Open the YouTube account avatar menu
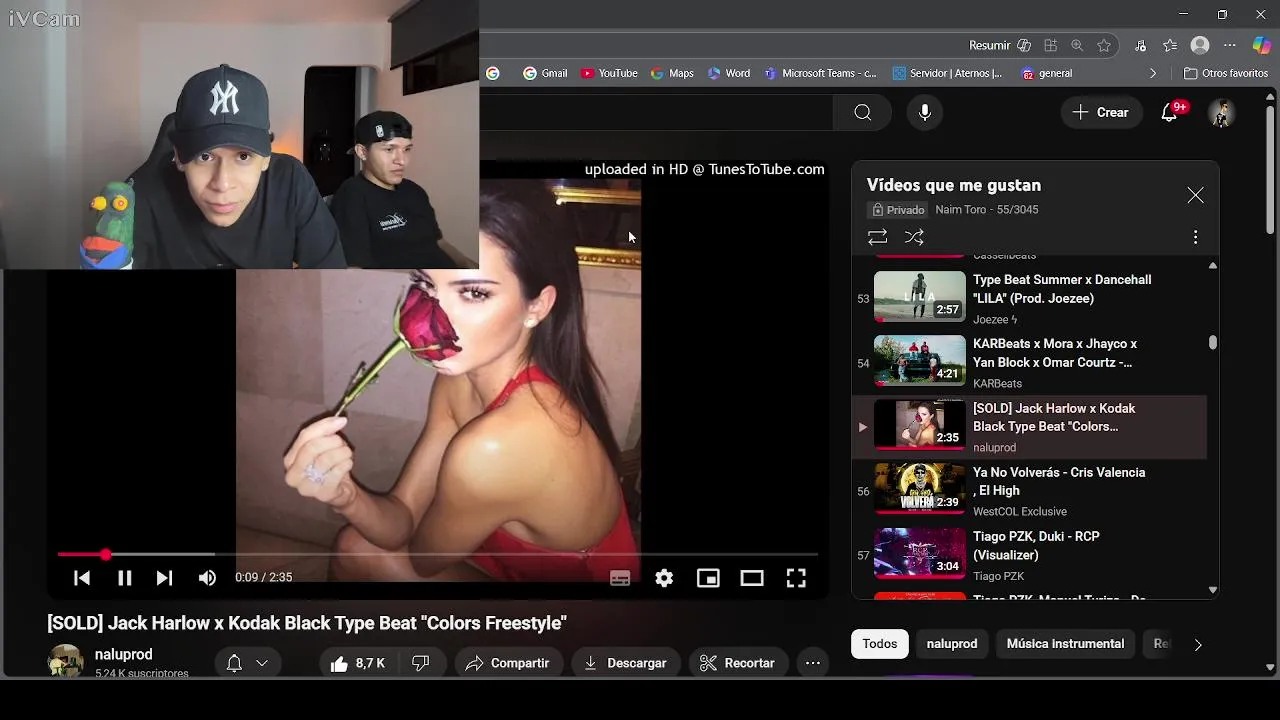1280x720 pixels. click(1221, 112)
